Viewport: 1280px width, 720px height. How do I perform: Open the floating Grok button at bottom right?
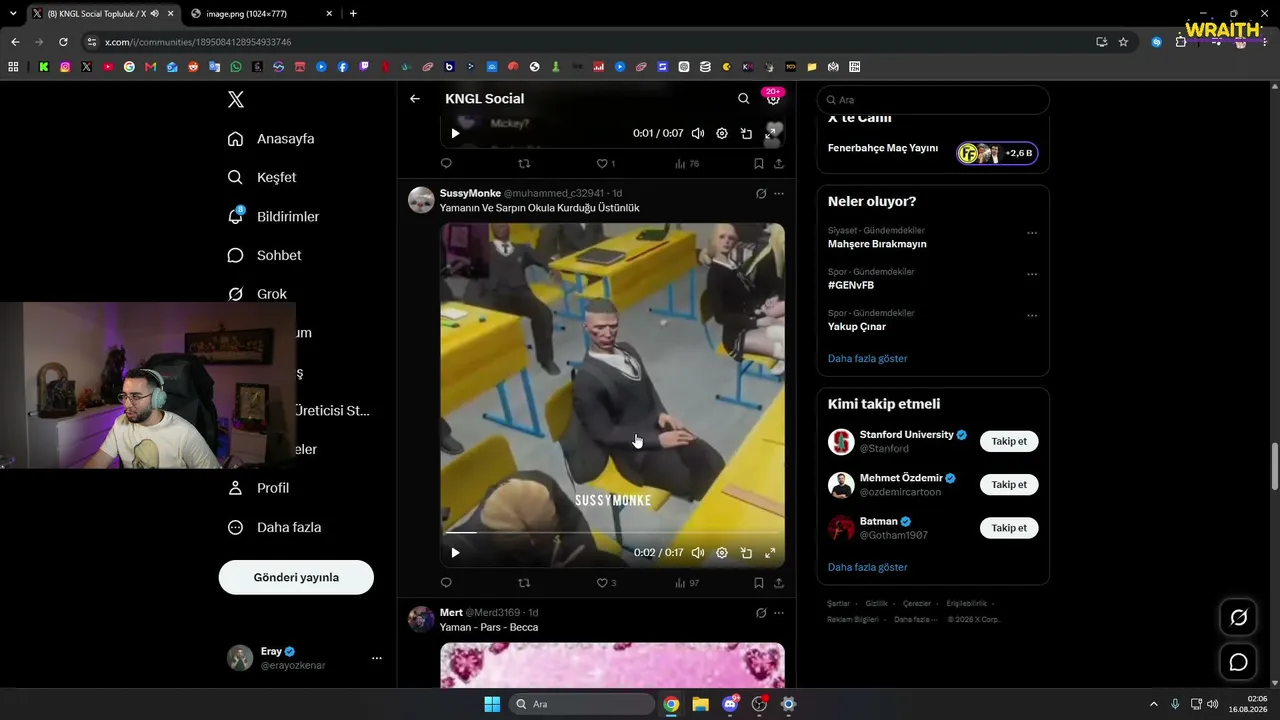1238,618
